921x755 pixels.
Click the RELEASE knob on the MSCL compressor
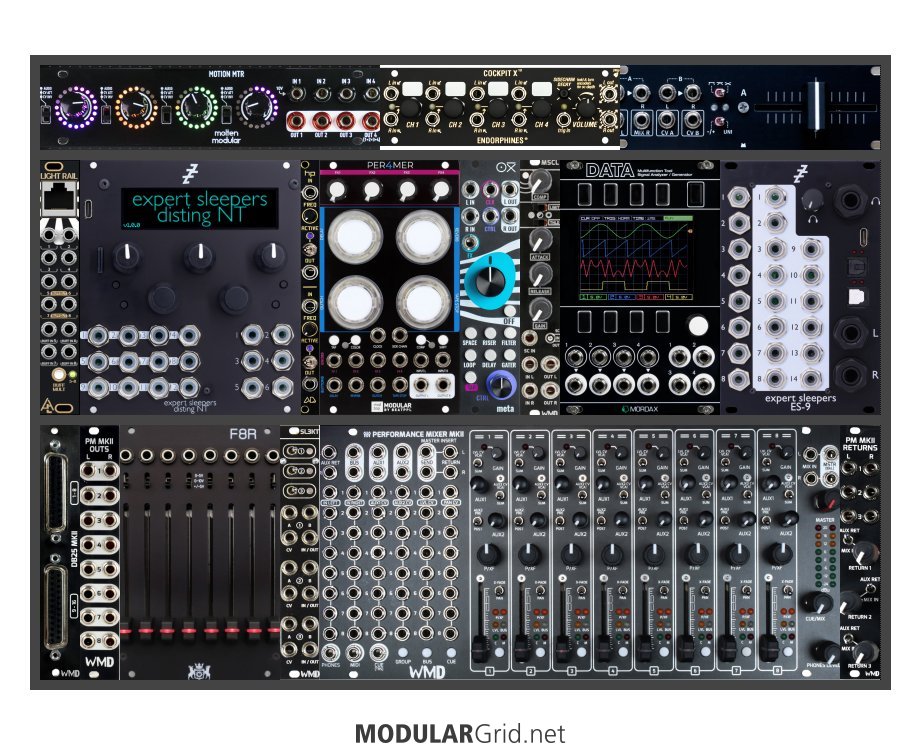540,274
